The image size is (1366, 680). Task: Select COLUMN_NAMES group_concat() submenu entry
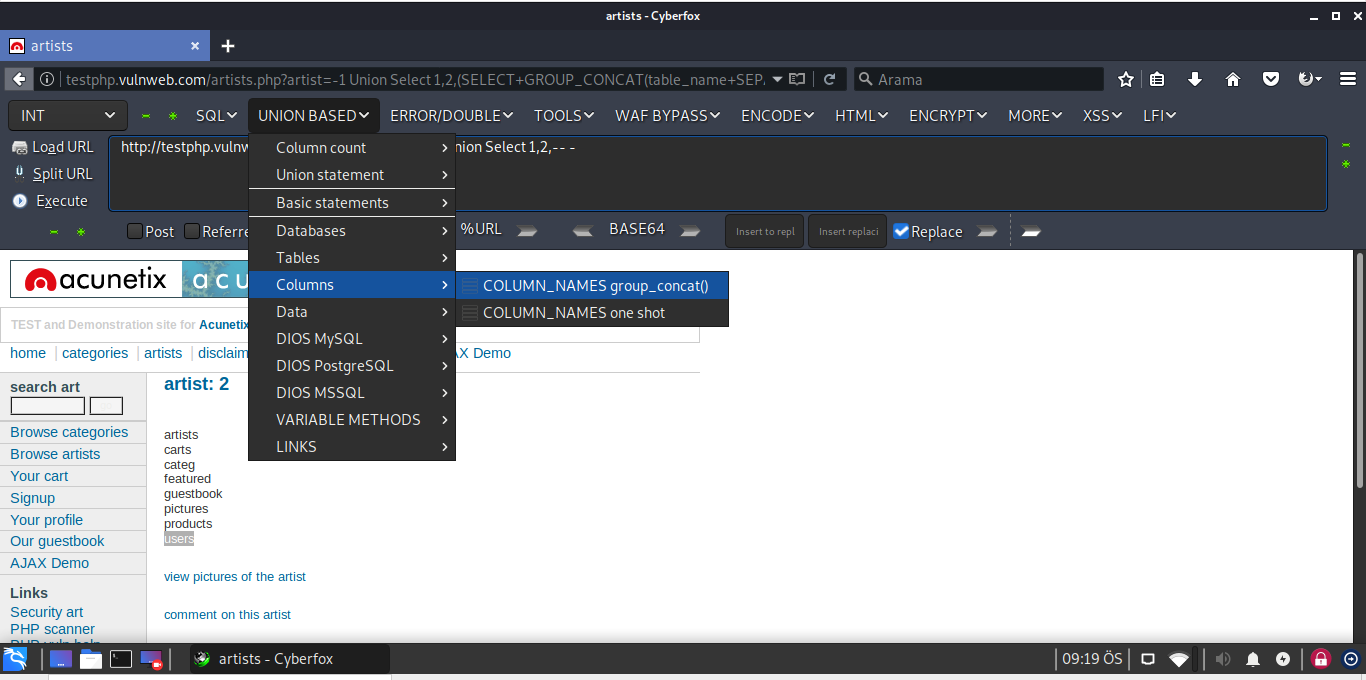pos(594,286)
